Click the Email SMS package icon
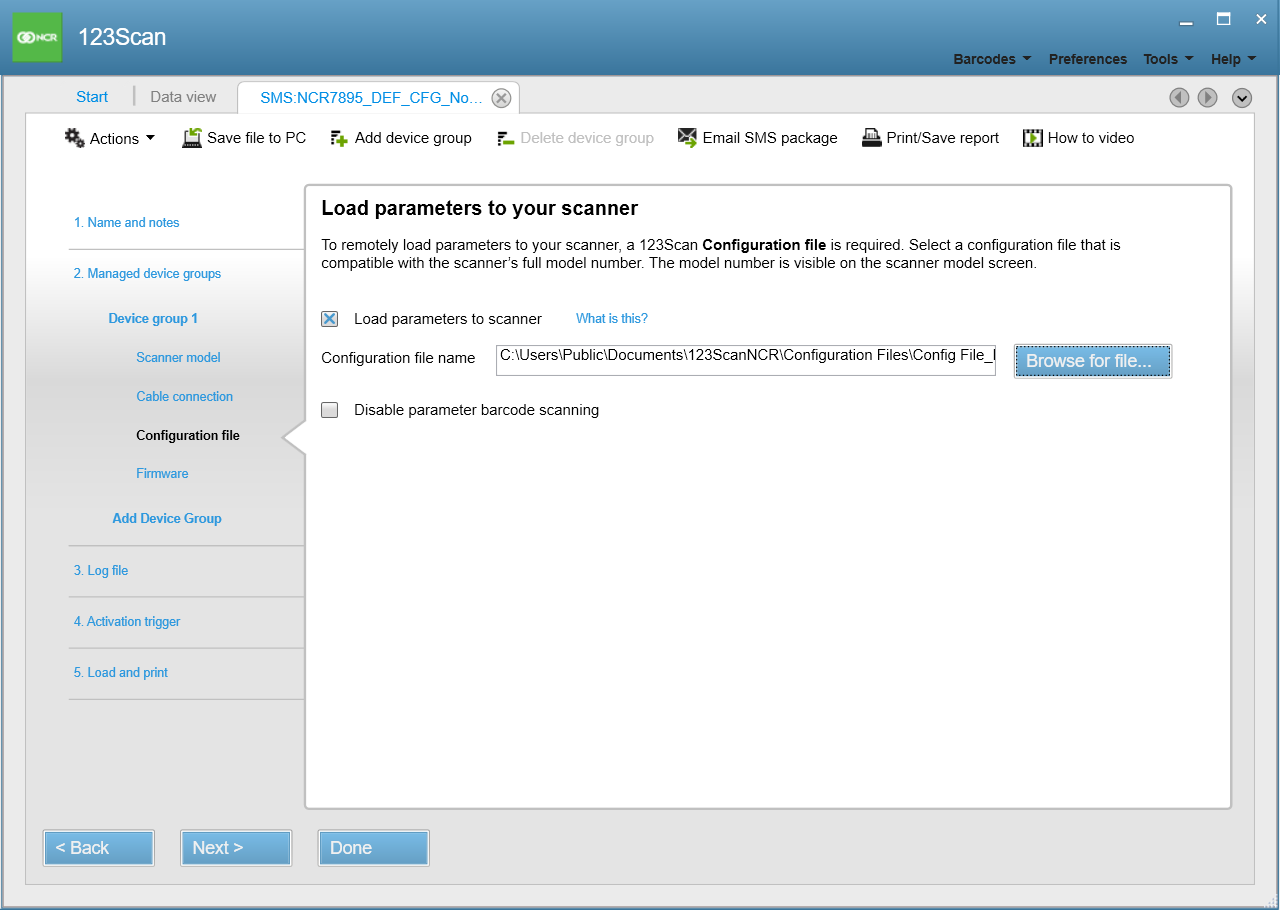This screenshot has height=910, width=1280. click(687, 138)
